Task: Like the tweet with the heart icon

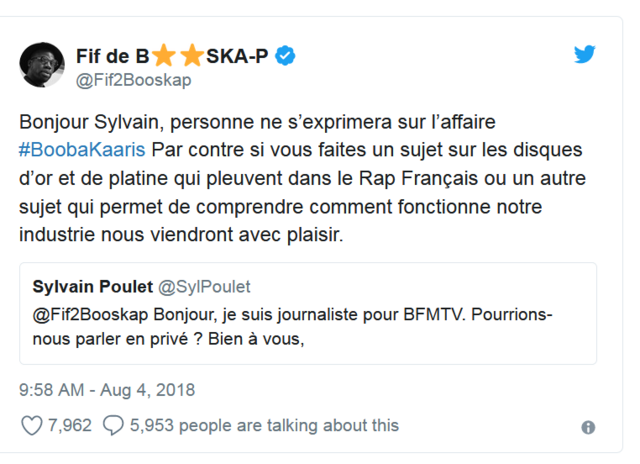Action: 32,425
